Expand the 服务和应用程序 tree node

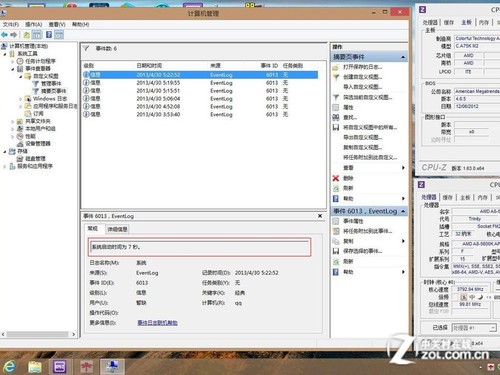(x=5, y=166)
